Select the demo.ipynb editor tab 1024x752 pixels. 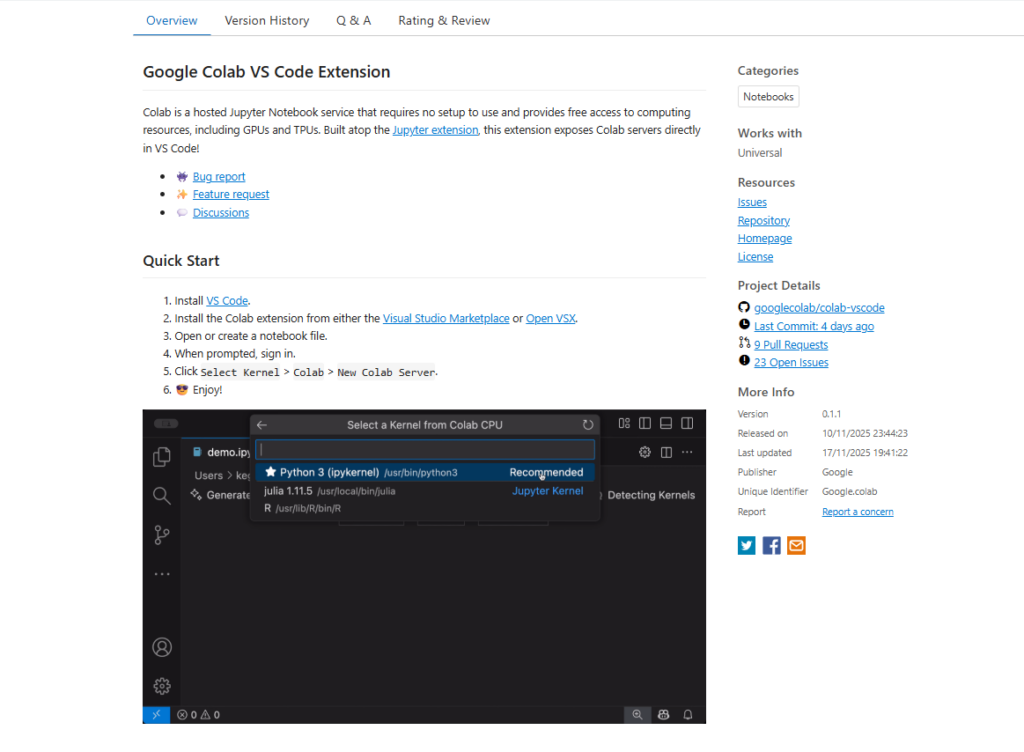[222, 452]
